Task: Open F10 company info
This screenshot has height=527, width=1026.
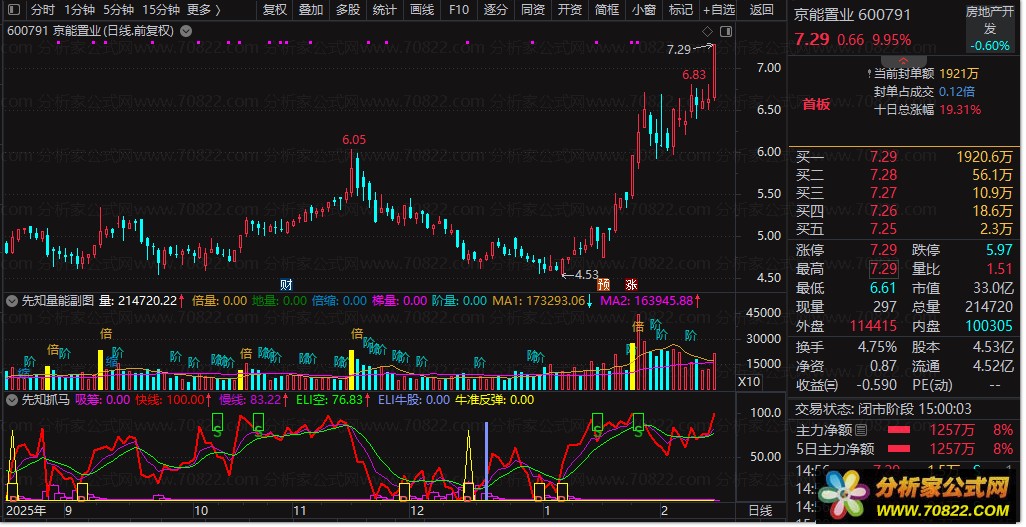Action: (x=459, y=10)
